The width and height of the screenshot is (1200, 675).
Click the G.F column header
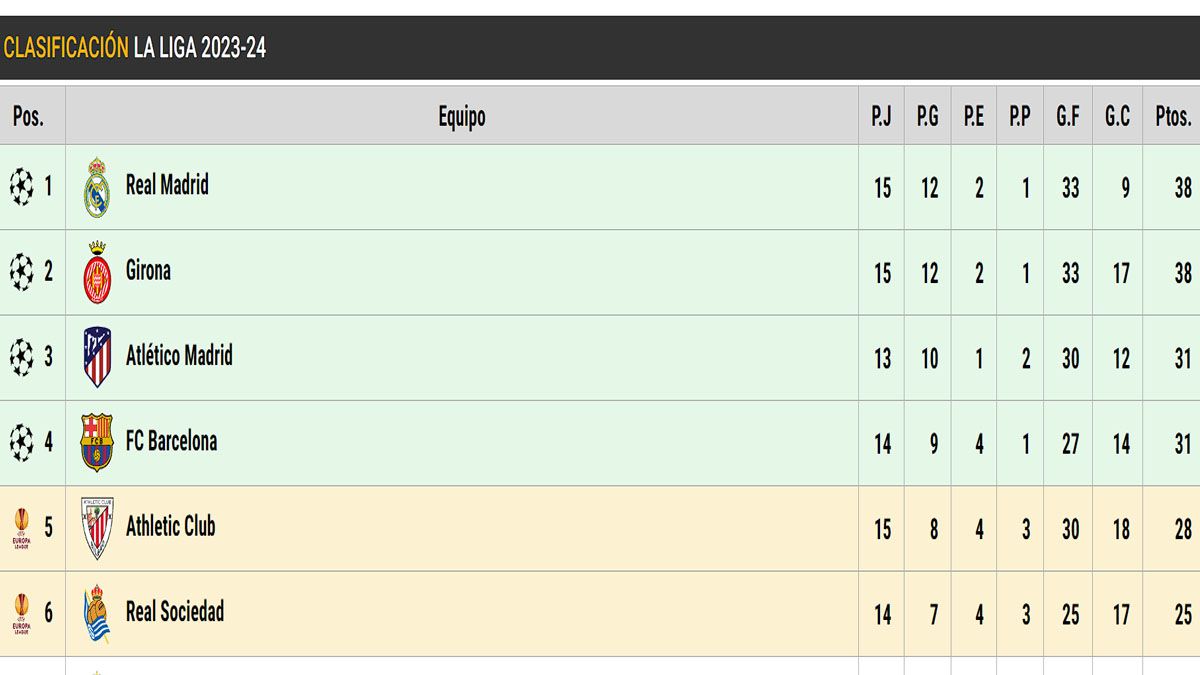click(1068, 116)
